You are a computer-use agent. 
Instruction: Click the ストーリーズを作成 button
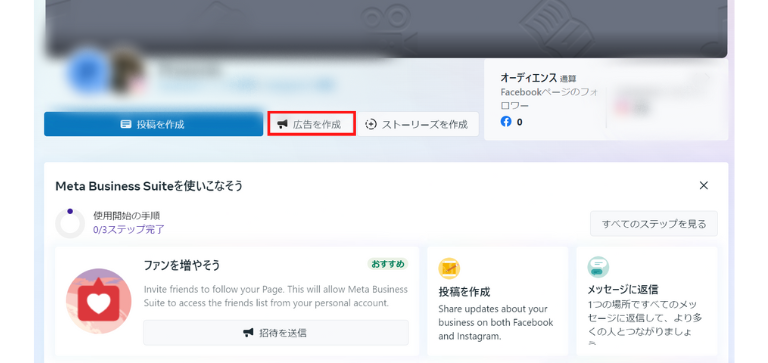[x=418, y=124]
